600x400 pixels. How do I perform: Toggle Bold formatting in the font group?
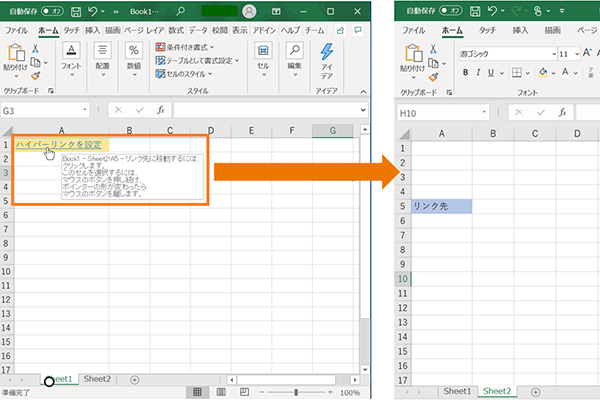coord(463,73)
